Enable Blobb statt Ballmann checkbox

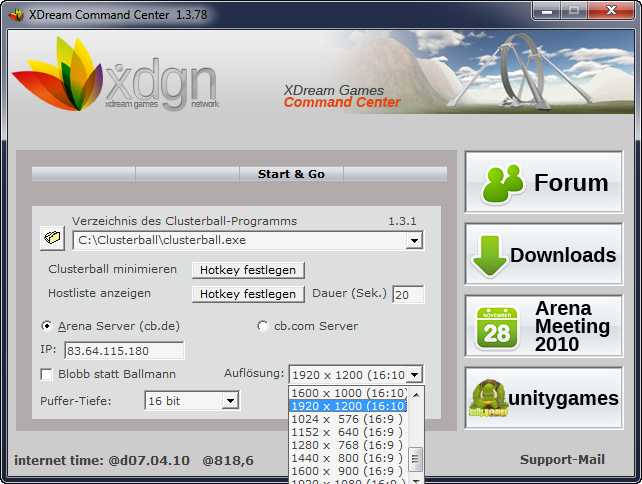(46, 374)
